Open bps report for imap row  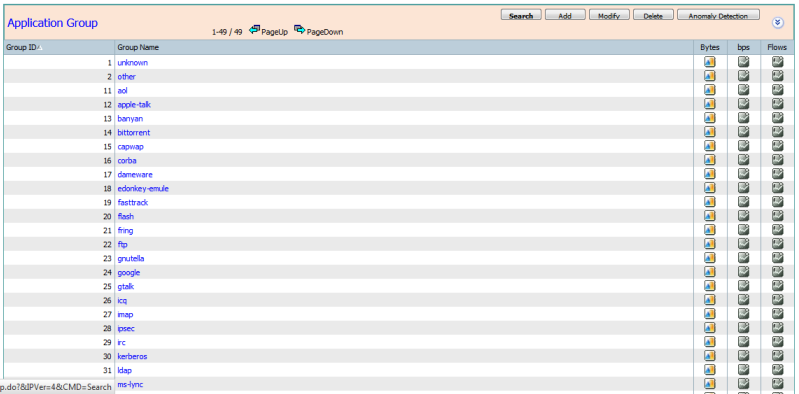point(743,314)
